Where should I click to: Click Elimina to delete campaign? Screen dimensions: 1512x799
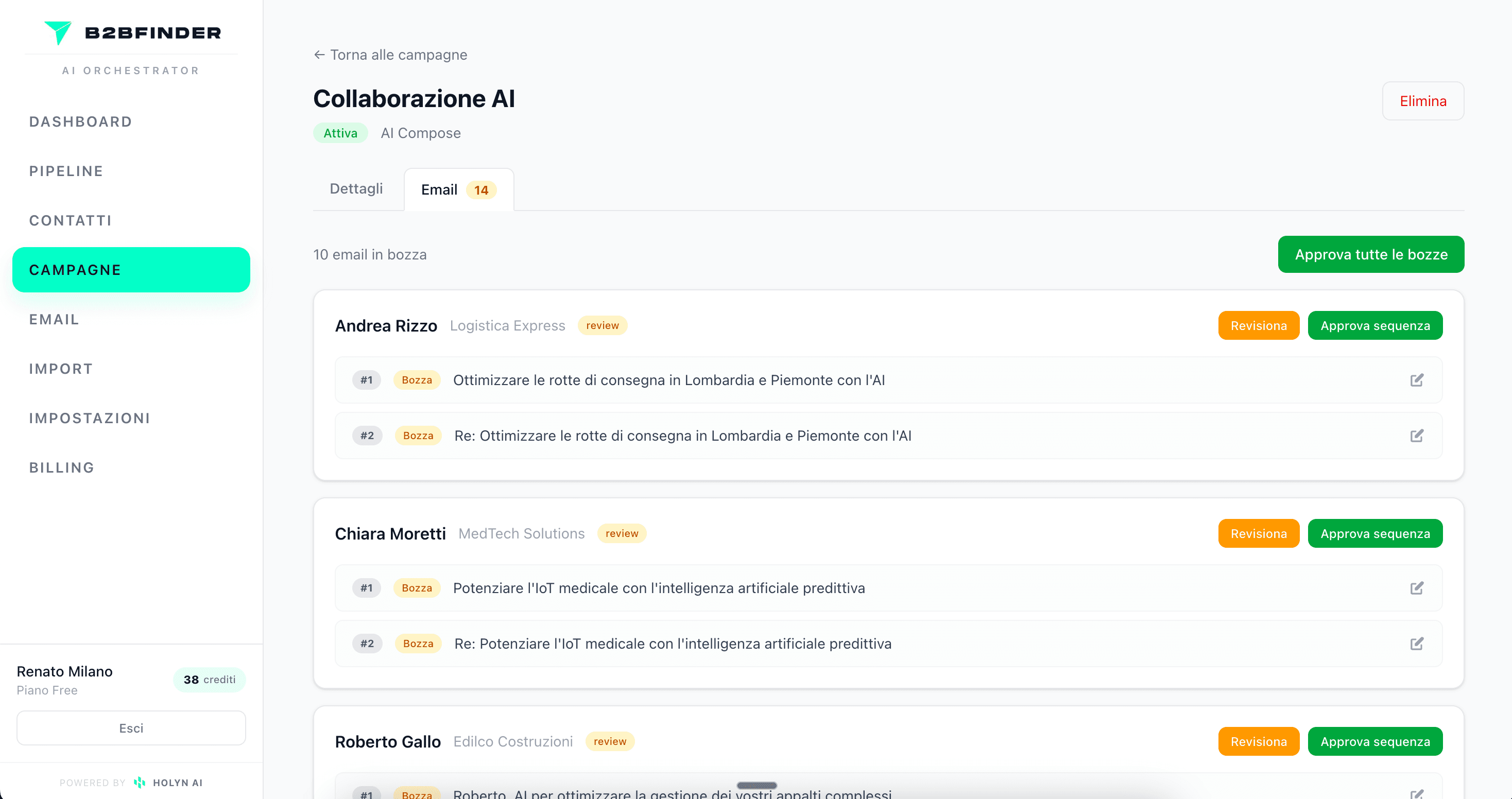point(1422,101)
